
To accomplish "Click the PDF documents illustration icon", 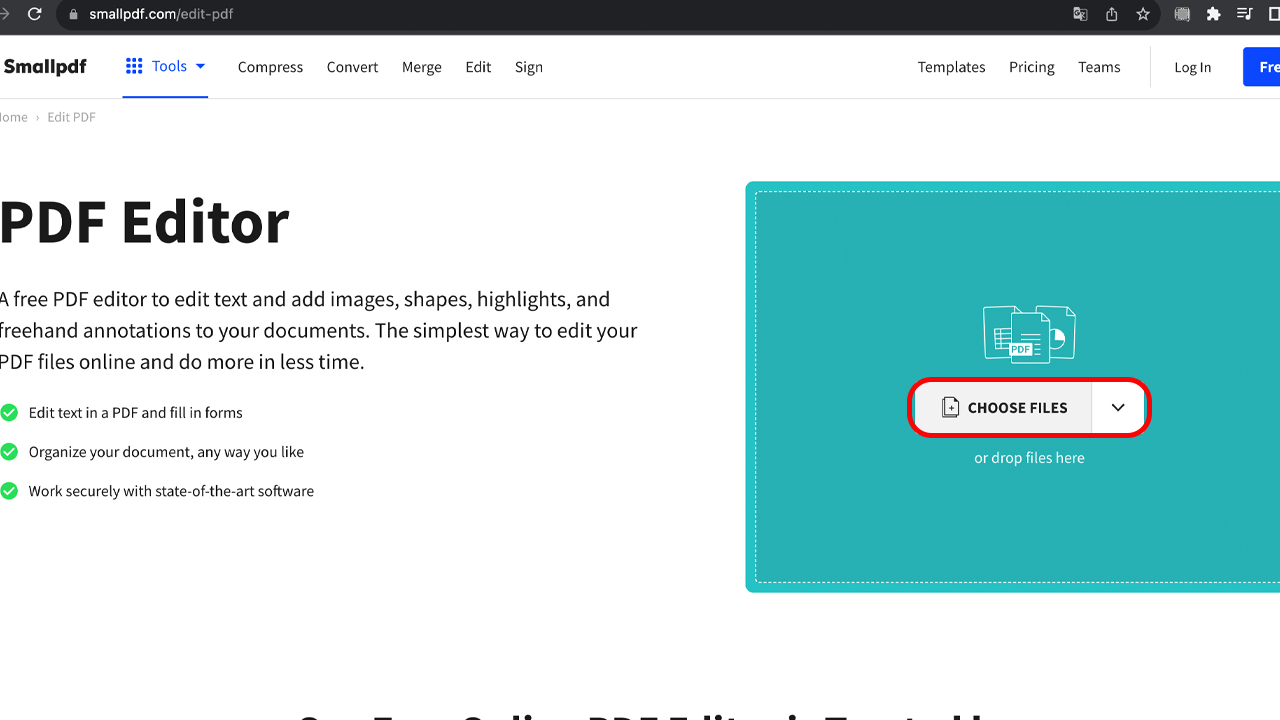I will point(1030,334).
